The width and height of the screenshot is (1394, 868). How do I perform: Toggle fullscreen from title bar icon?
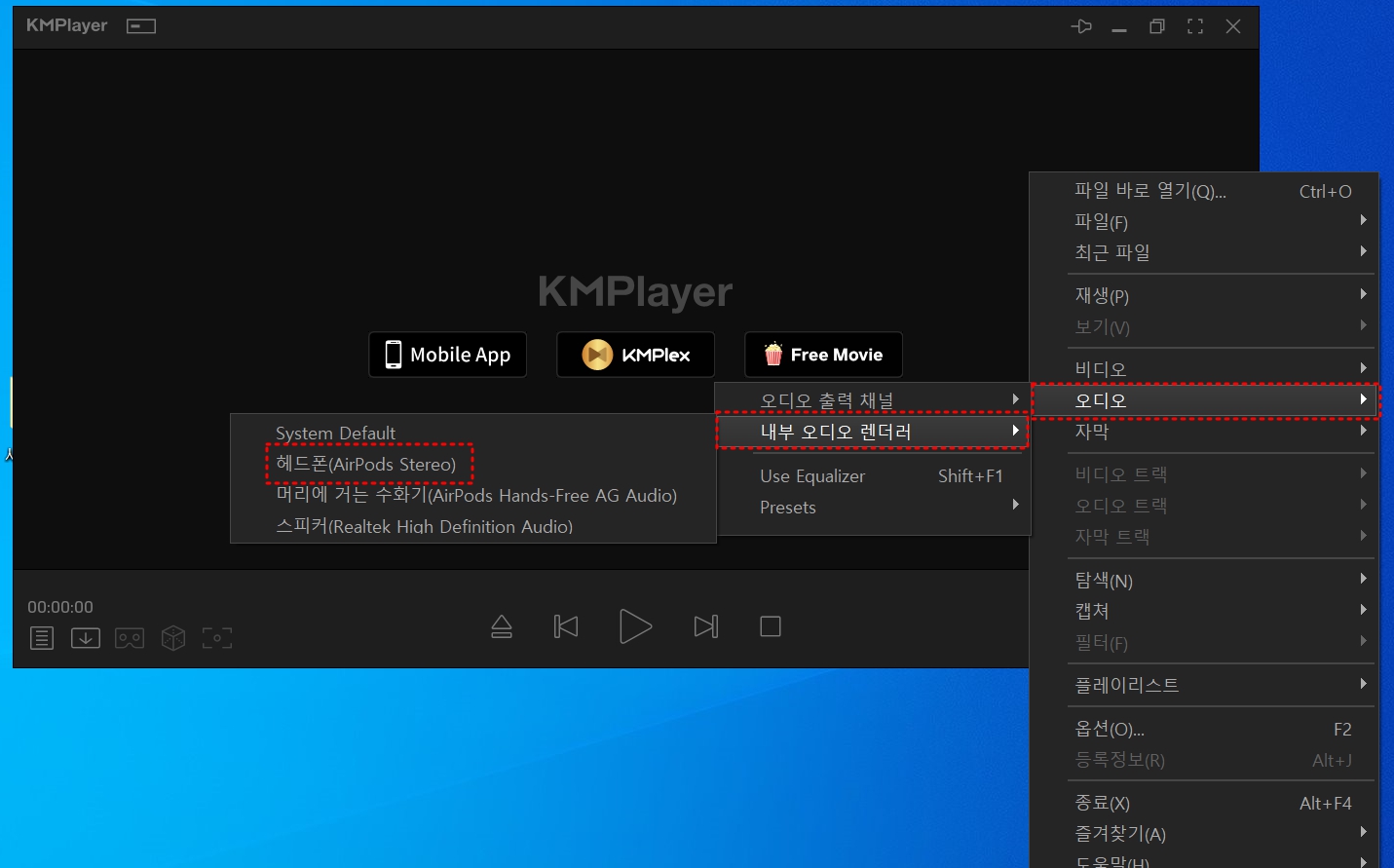click(1195, 26)
